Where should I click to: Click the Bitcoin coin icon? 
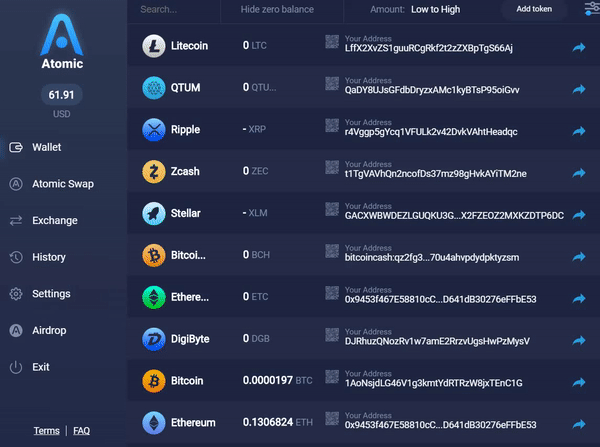(154, 381)
